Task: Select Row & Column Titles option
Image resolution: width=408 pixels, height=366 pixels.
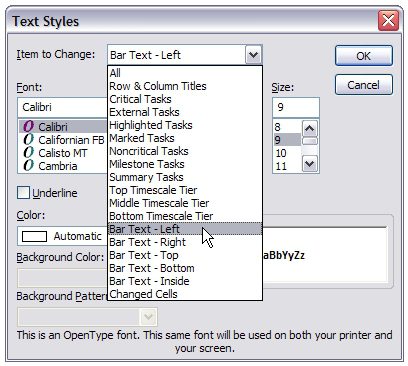Action: pos(185,86)
